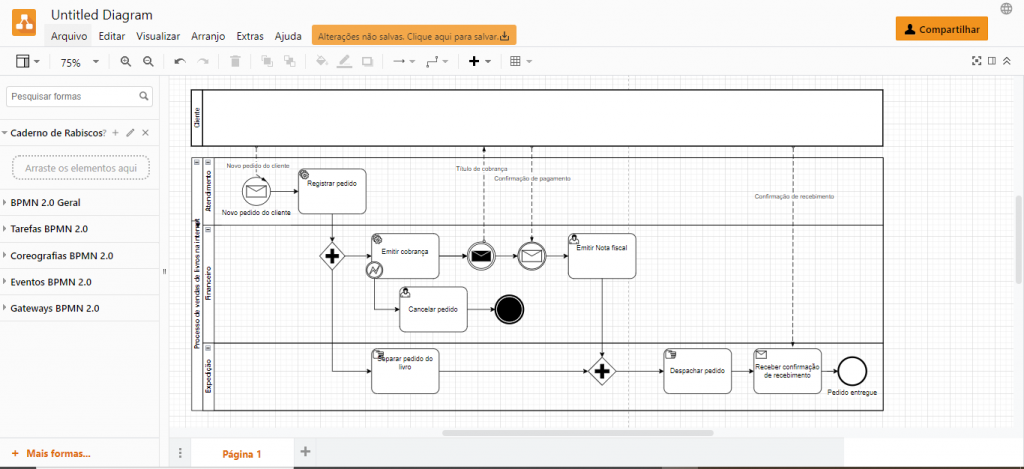Open Mais formas shape library

point(58,454)
